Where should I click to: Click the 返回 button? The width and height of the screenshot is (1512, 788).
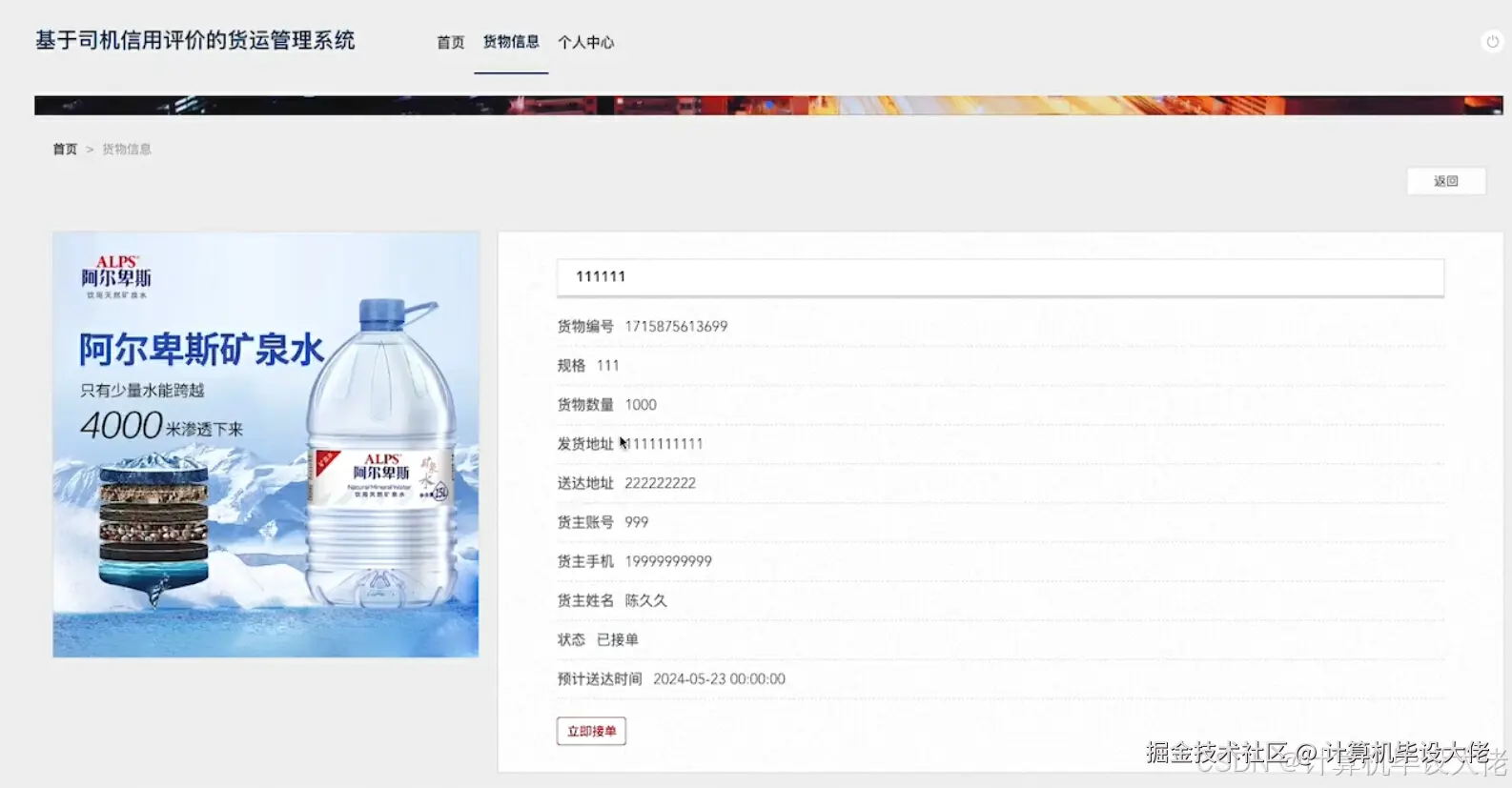[1445, 181]
